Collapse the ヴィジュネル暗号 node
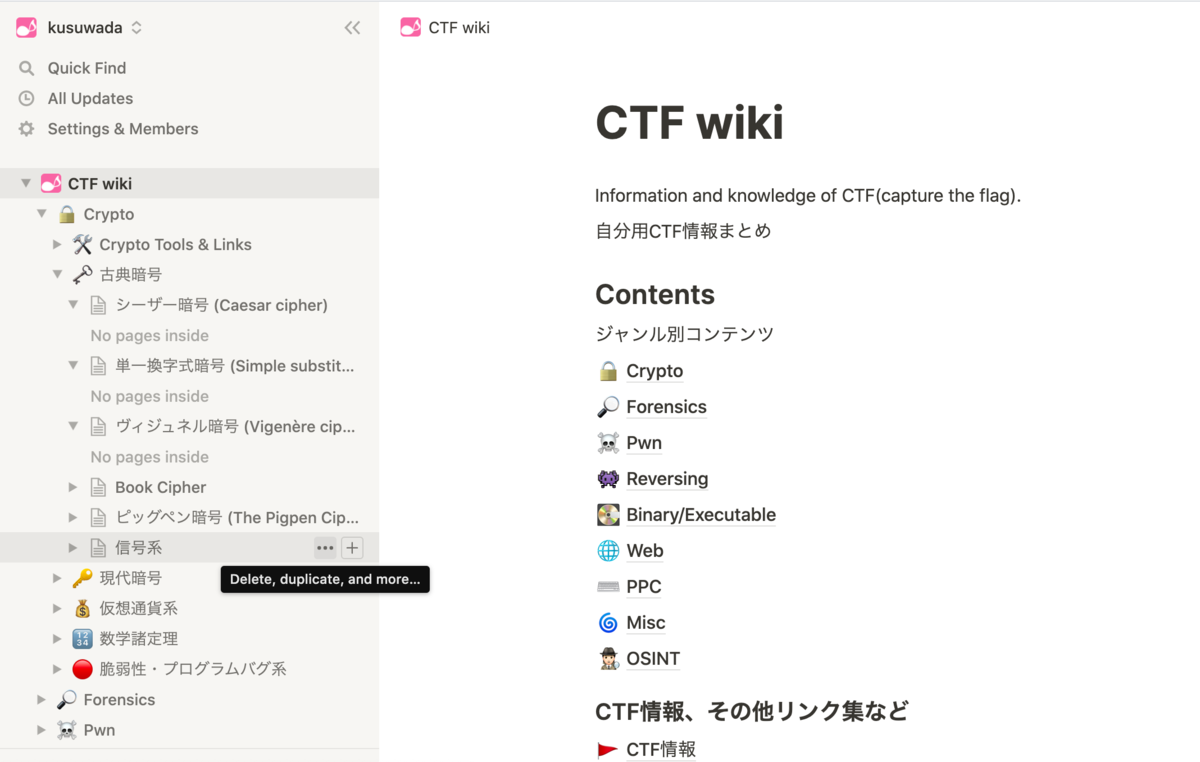 tap(73, 426)
